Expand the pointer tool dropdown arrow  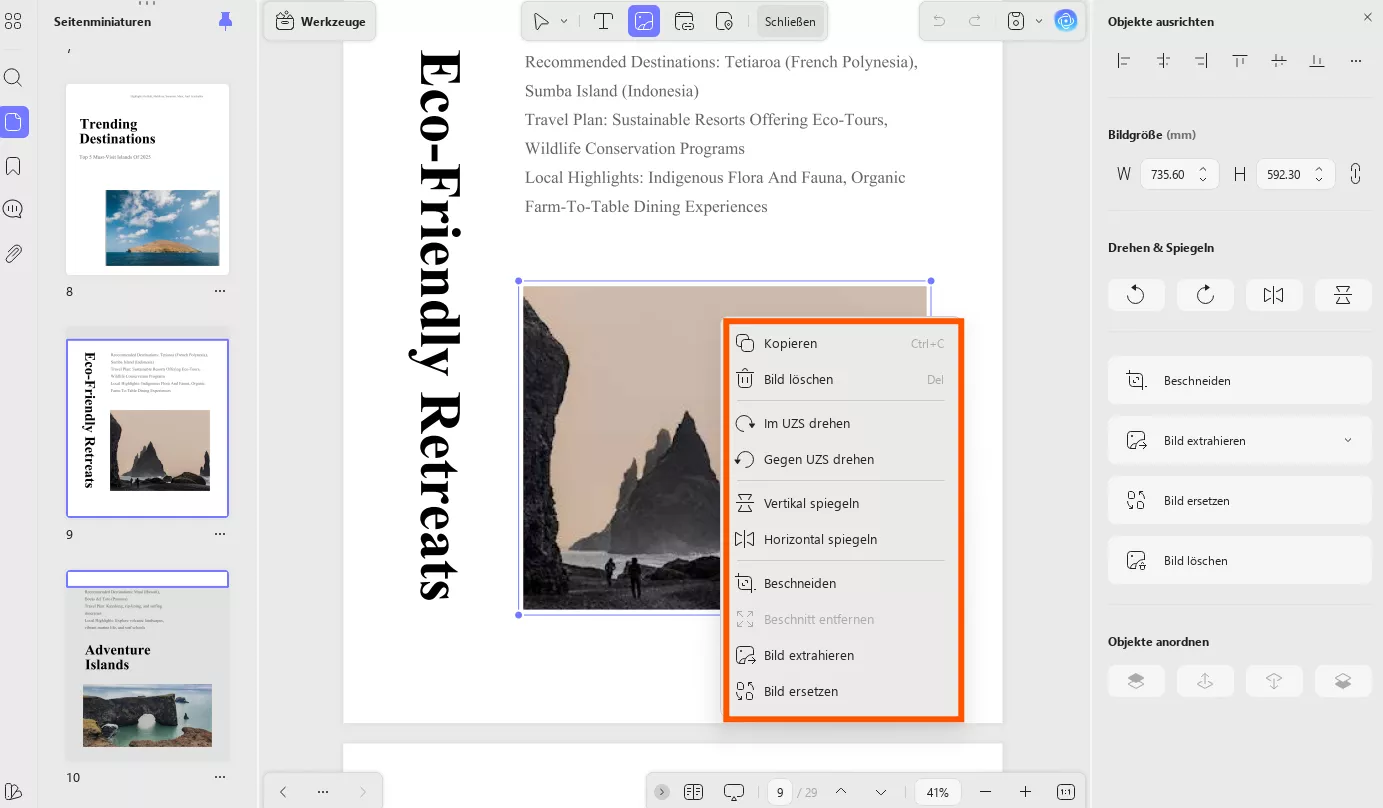tap(564, 21)
